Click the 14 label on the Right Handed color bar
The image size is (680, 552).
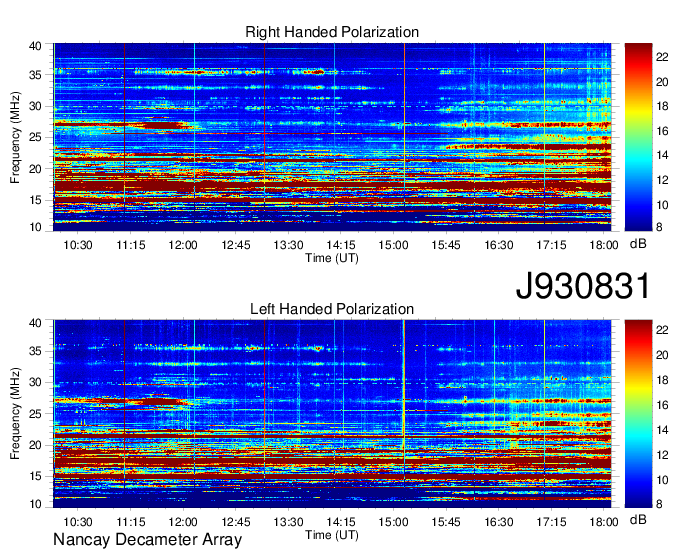662,155
